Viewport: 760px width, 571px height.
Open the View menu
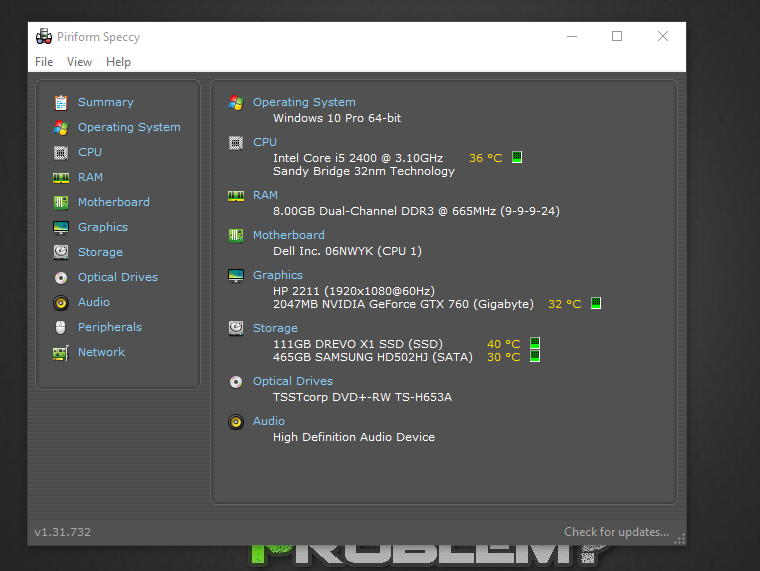[x=79, y=62]
